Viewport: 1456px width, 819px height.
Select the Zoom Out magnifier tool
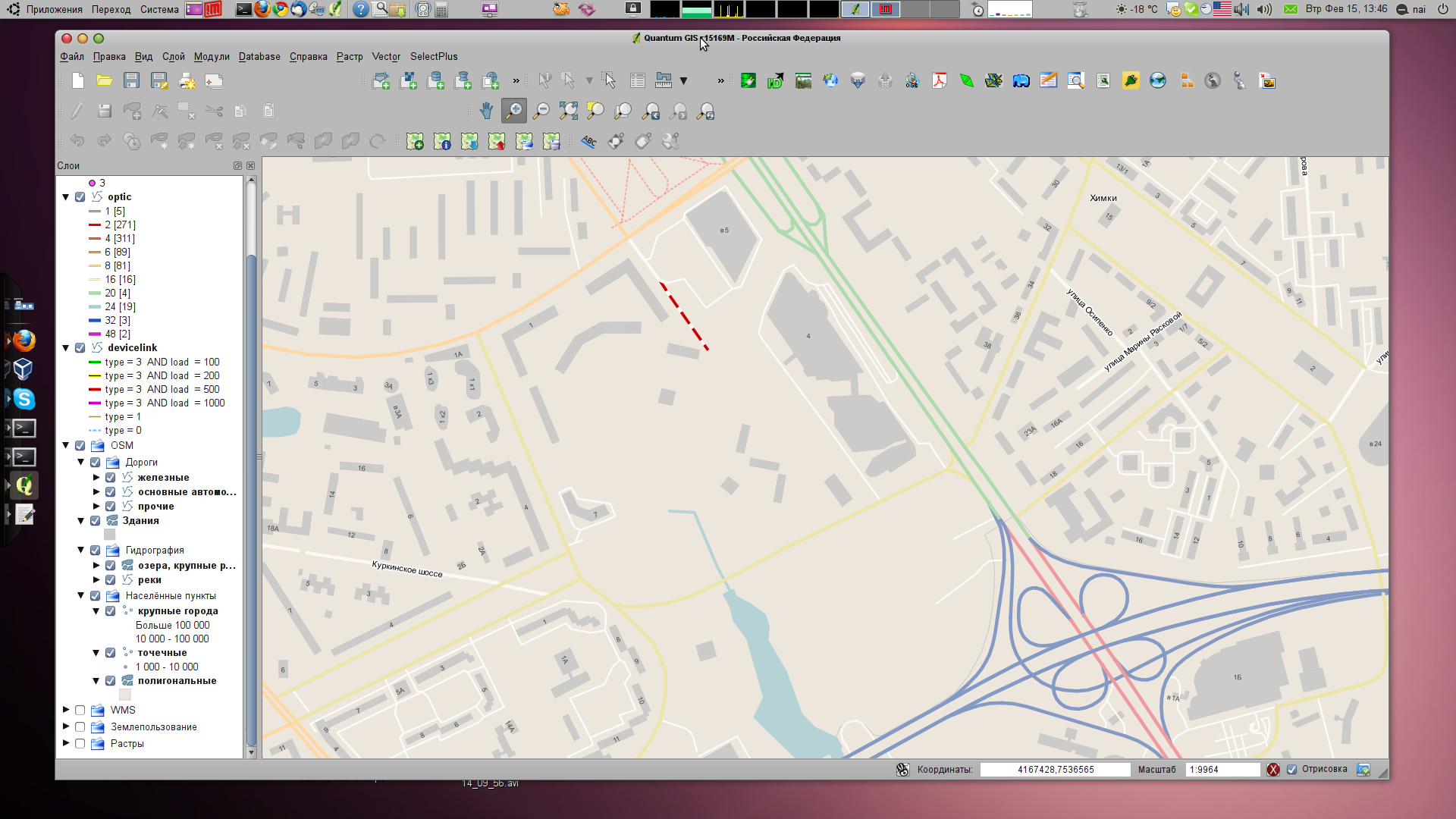[541, 111]
